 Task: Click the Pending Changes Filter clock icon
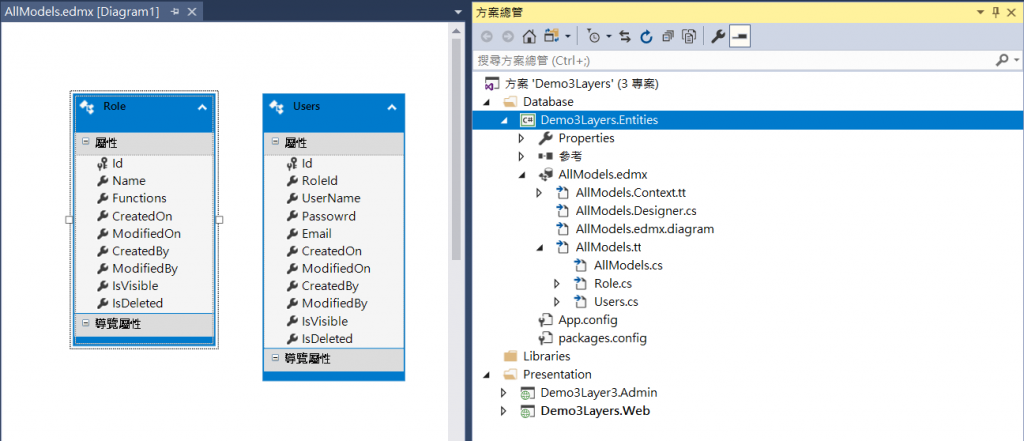(x=594, y=37)
